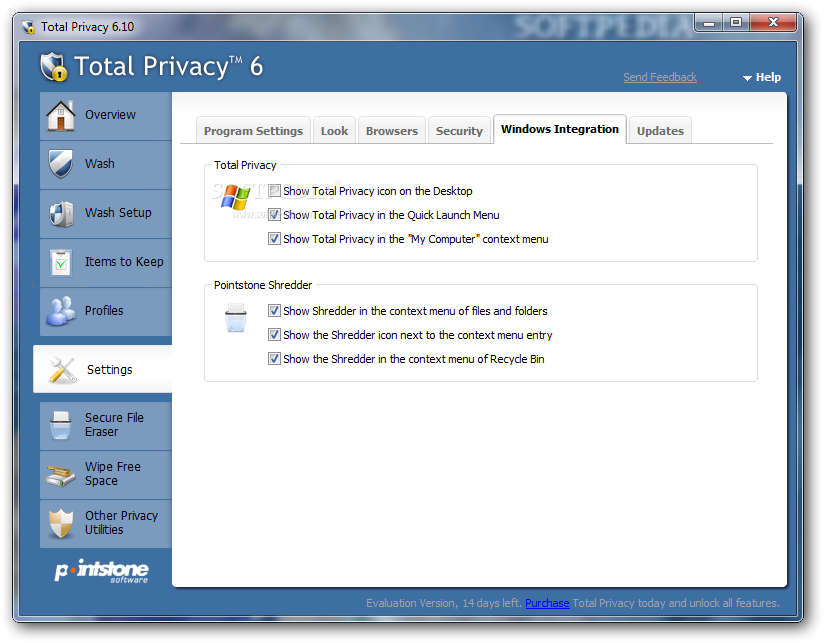Open the Overview section label
The width and height of the screenshot is (824, 643).
point(110,115)
